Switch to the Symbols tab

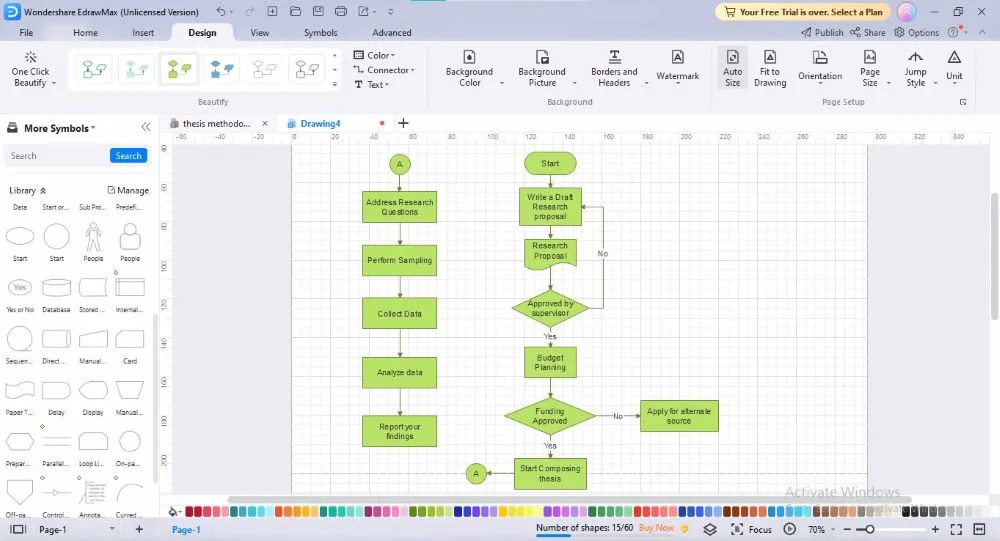pyautogui.click(x=320, y=33)
